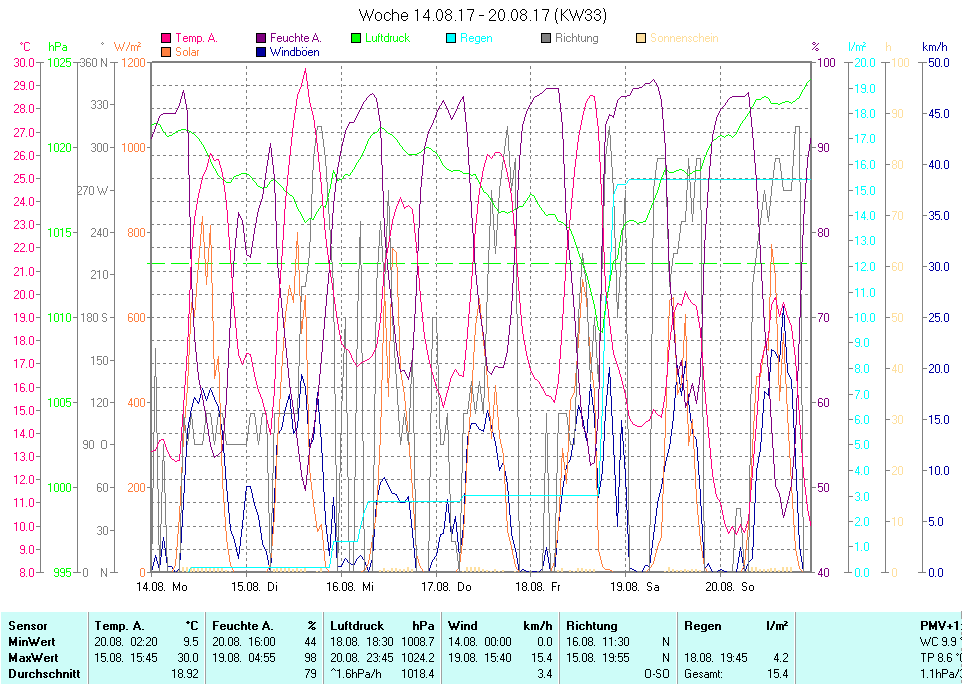The image size is (962, 684).
Task: Click the 'l/m²' rain axis unit at top right
Action: click(x=857, y=47)
